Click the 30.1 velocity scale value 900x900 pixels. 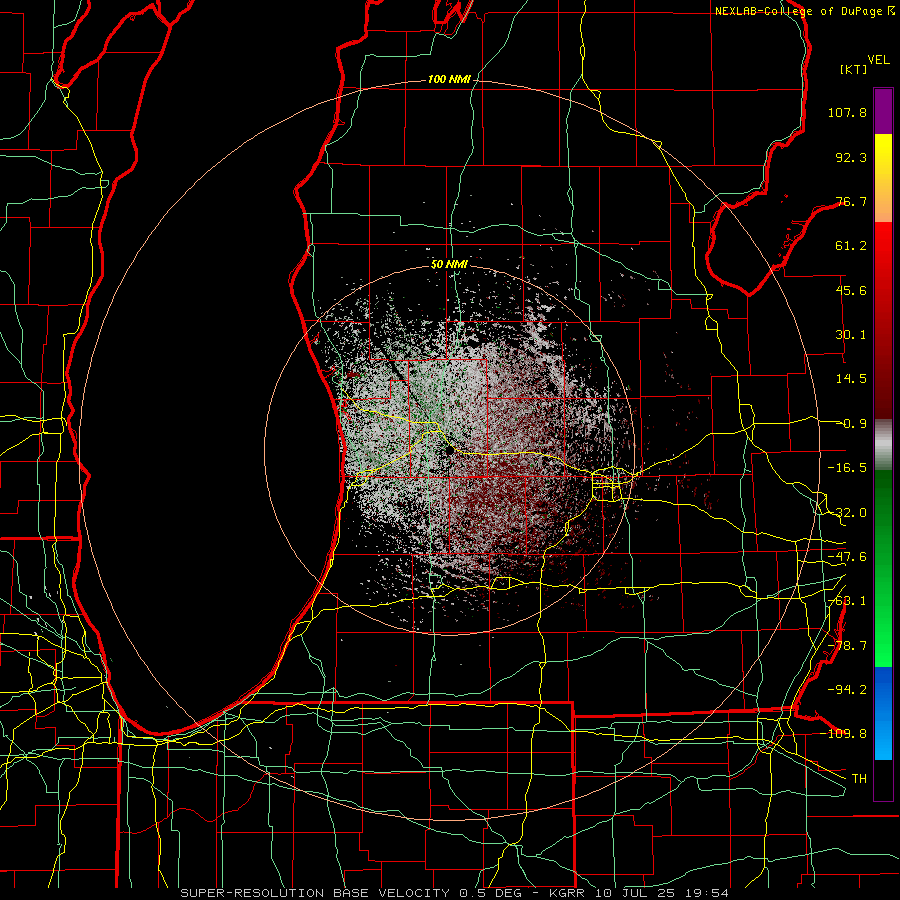[x=851, y=335]
